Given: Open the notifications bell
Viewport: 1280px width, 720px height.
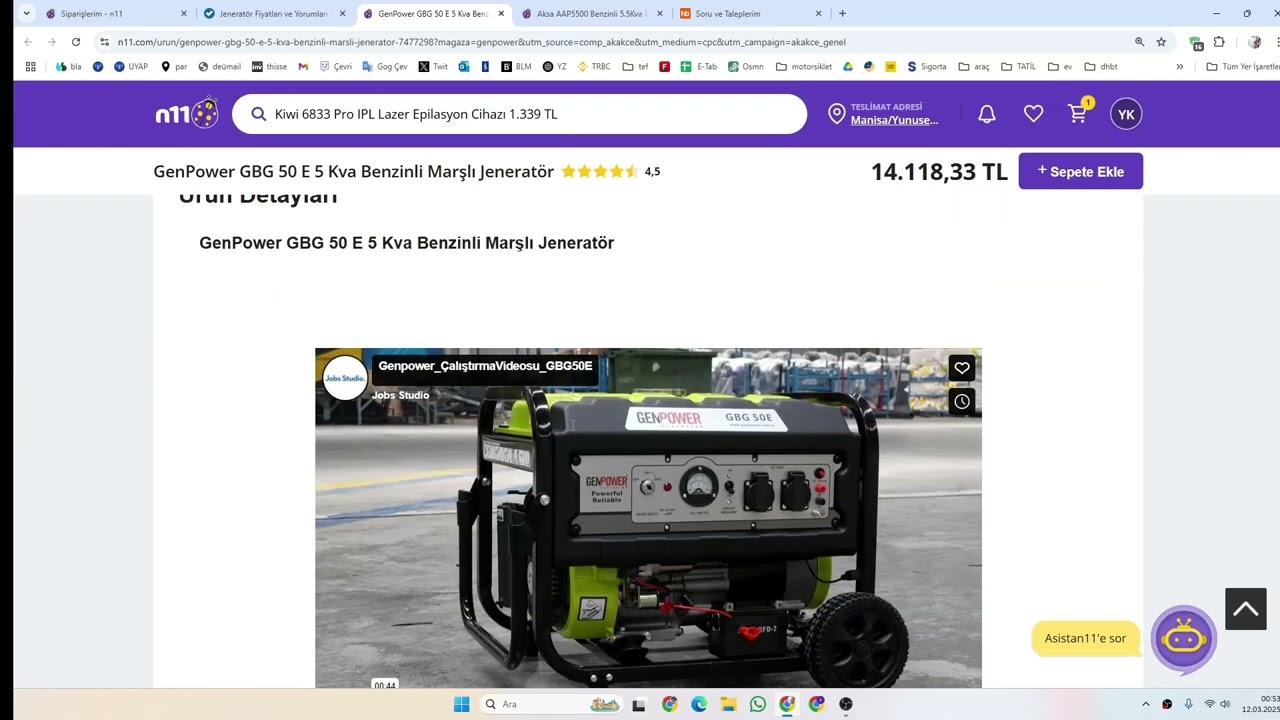Looking at the screenshot, I should click(x=987, y=114).
